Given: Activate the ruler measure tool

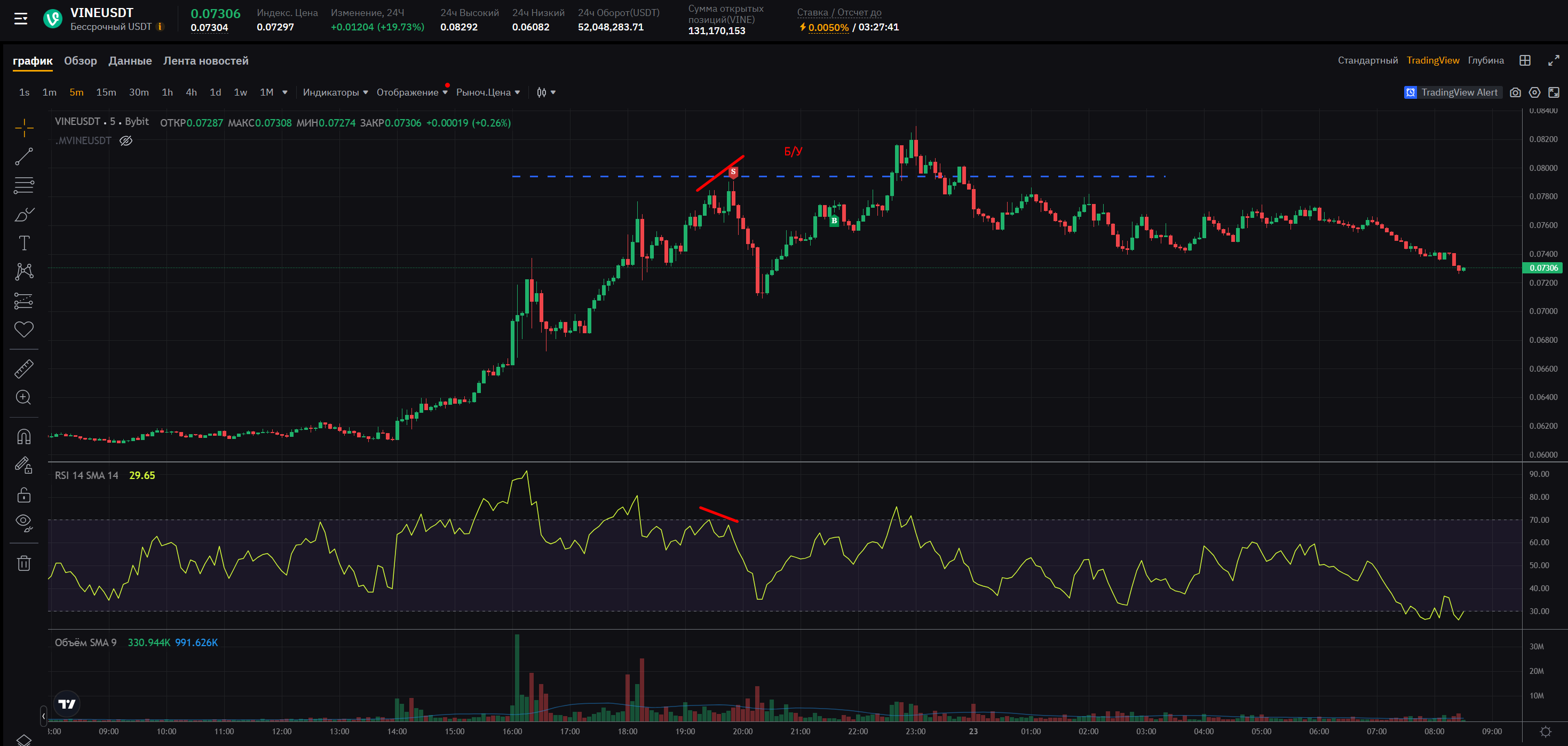Looking at the screenshot, I should click(23, 368).
